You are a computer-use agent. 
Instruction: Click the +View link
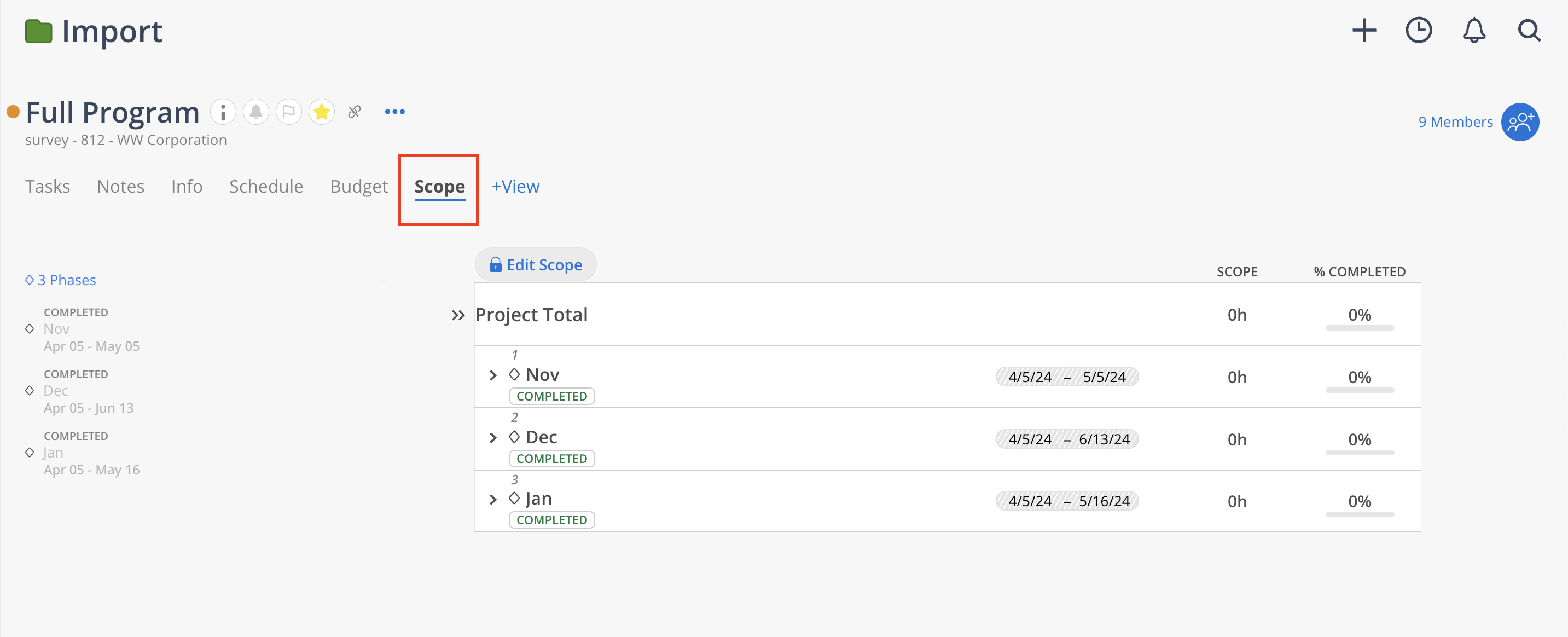coord(515,187)
